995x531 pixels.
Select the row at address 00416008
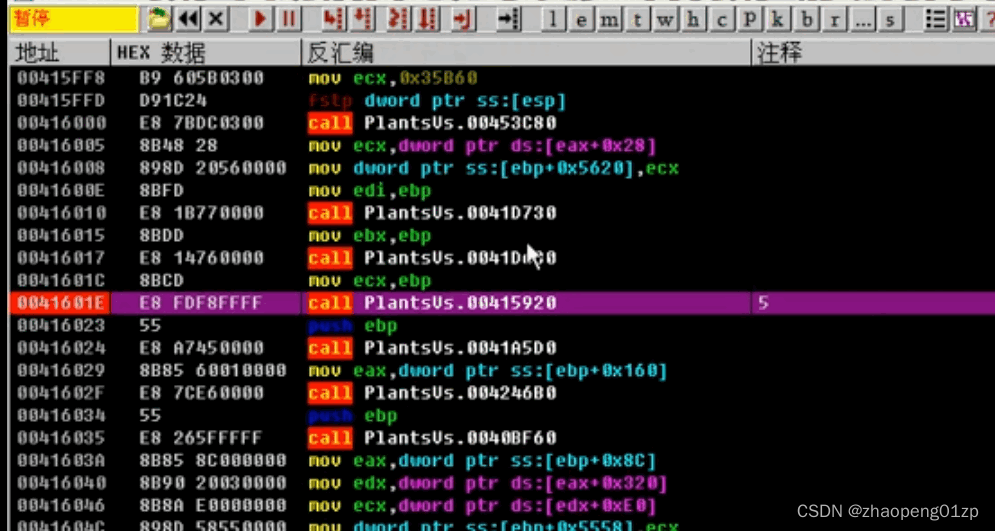tap(502, 168)
